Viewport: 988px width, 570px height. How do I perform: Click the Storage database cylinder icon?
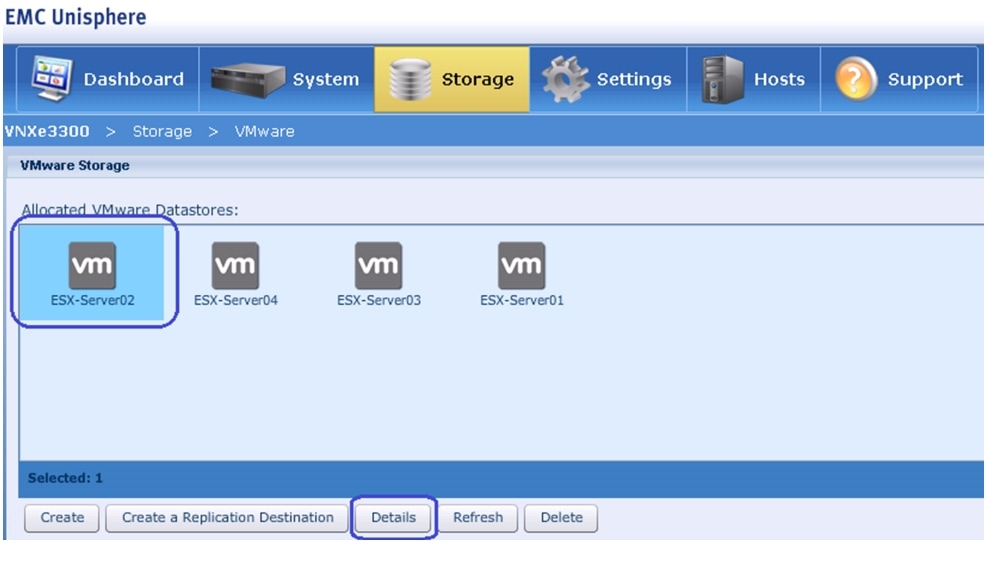pyautogui.click(x=410, y=80)
